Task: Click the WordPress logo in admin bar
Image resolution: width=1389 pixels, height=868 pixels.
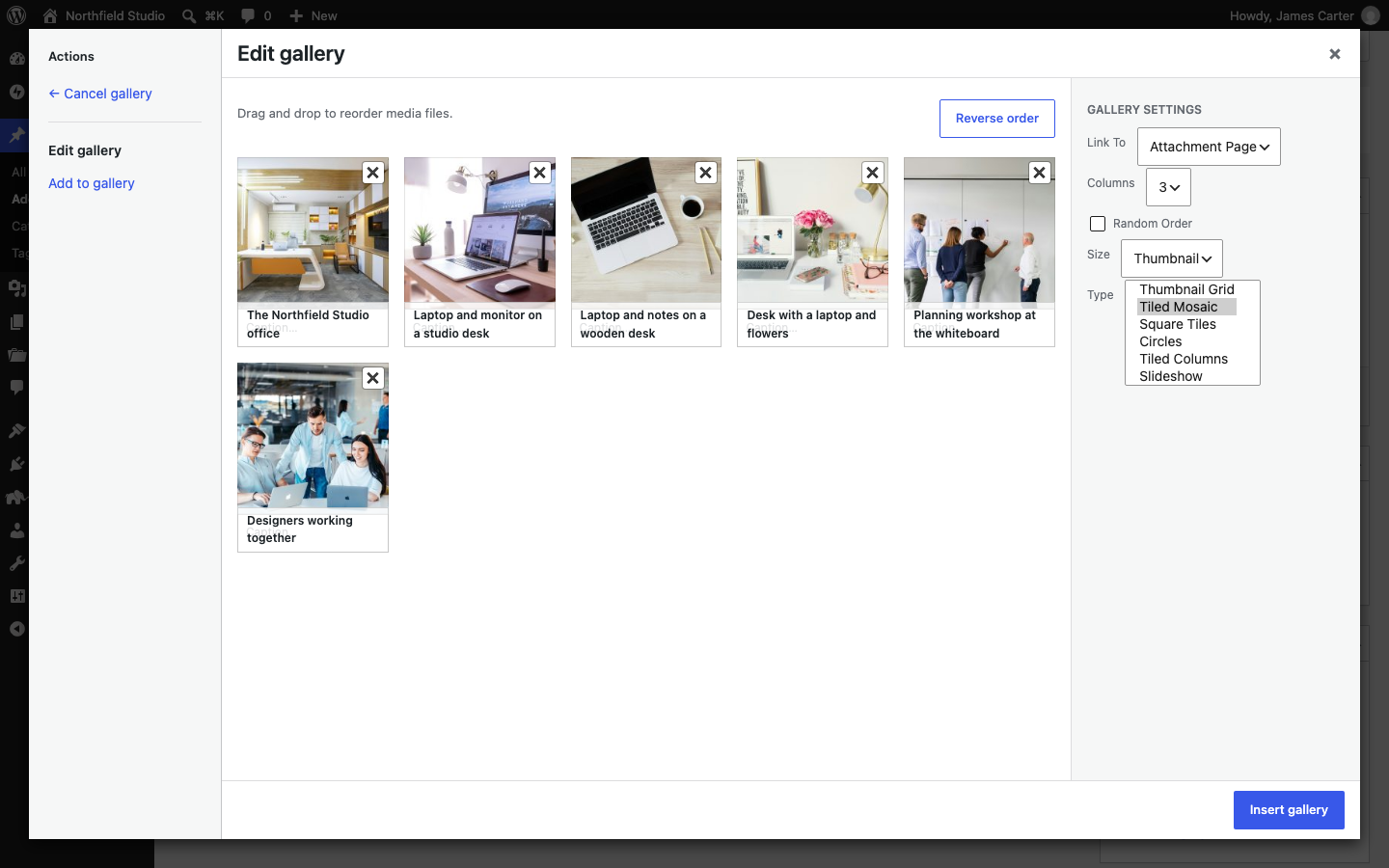Action: 16,15
